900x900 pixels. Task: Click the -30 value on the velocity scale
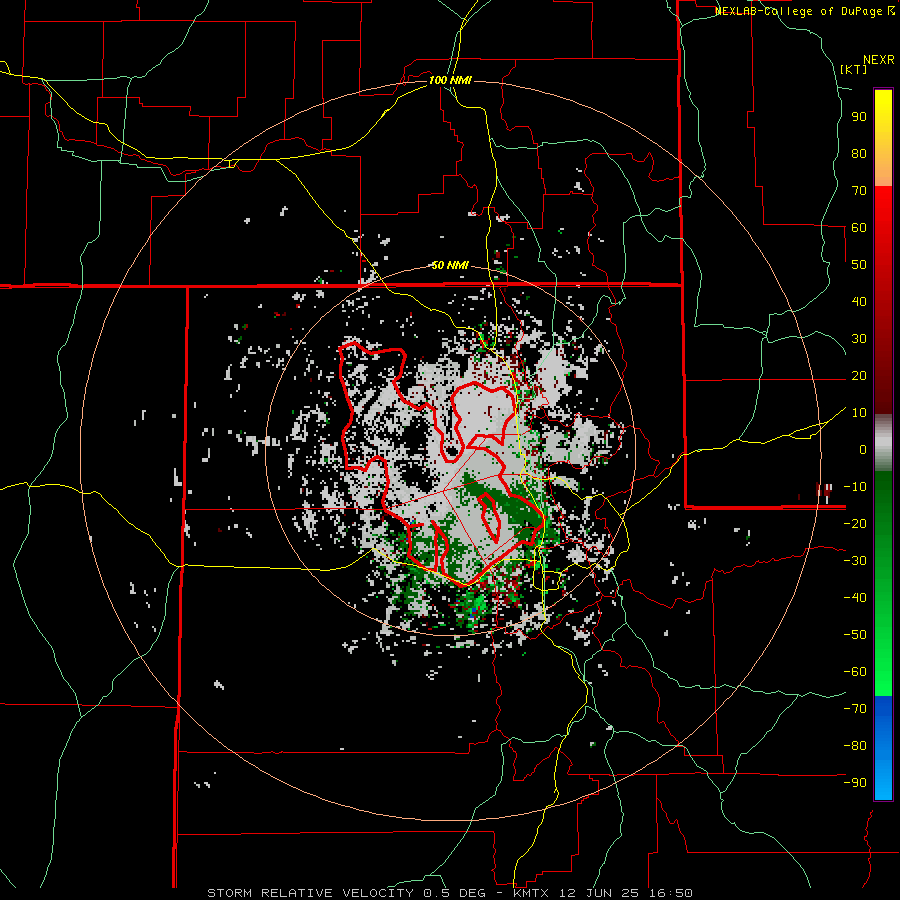click(x=855, y=561)
